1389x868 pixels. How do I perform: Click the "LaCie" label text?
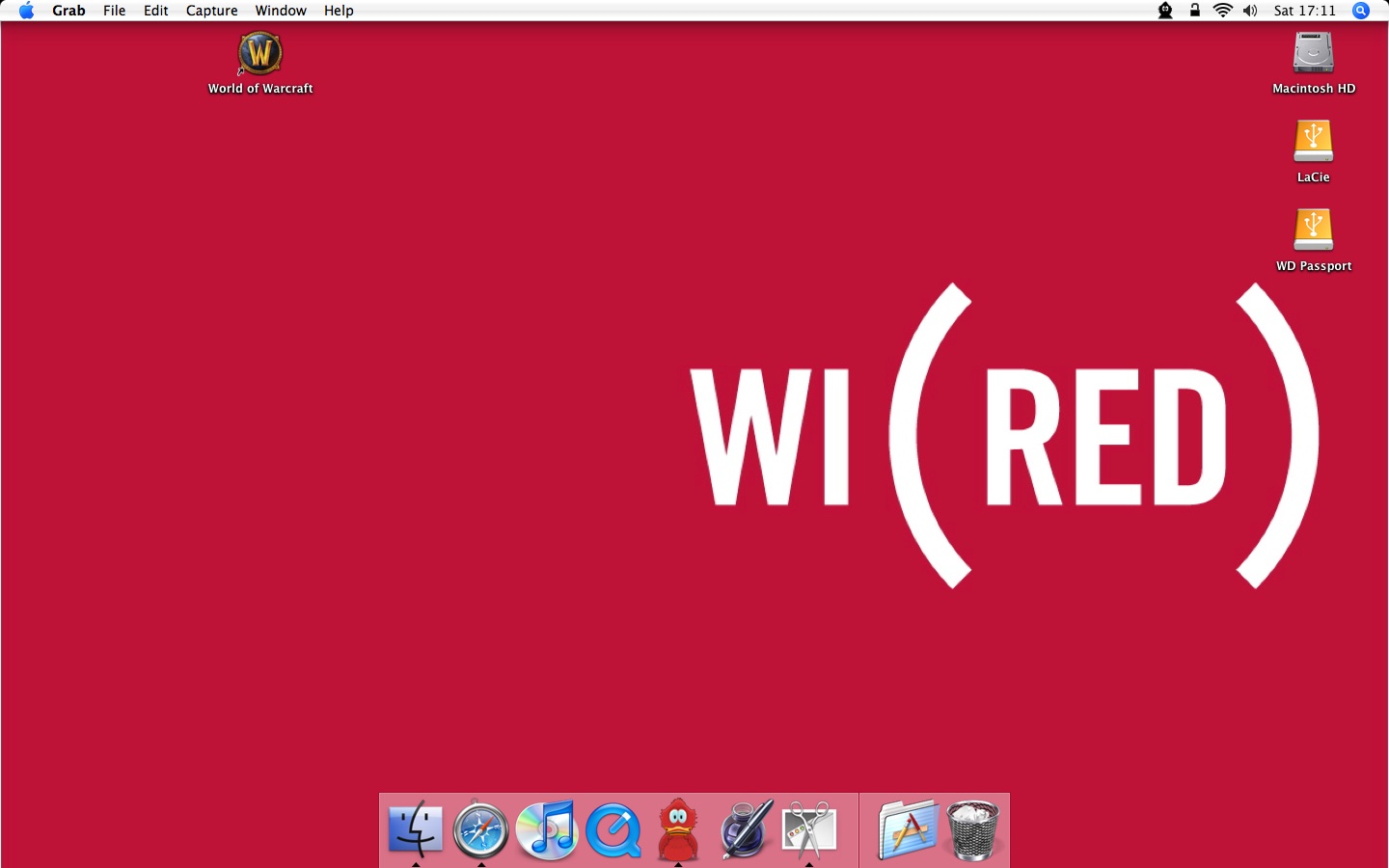click(1314, 177)
